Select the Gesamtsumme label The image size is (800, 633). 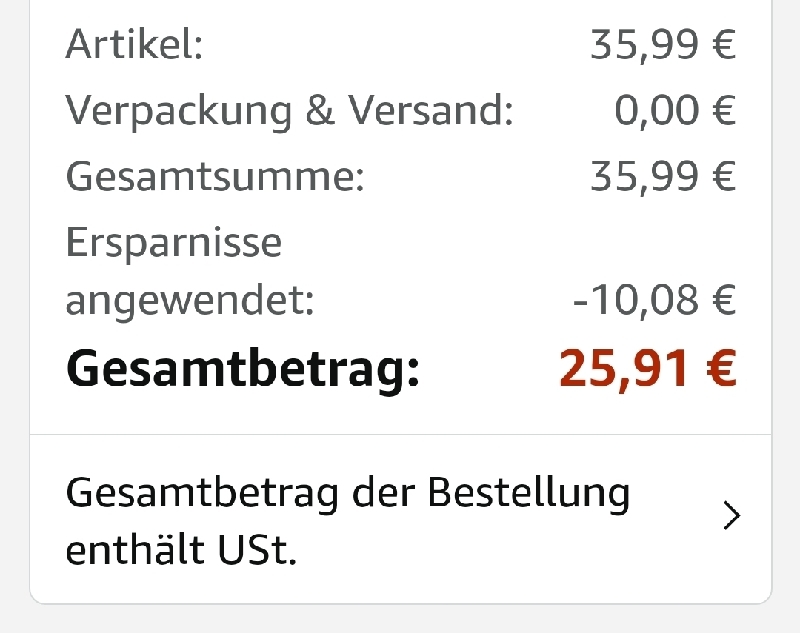215,176
